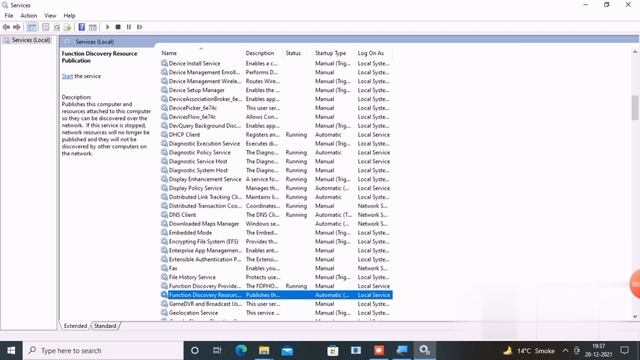Open the View menu
This screenshot has height=360, width=640.
coord(50,16)
